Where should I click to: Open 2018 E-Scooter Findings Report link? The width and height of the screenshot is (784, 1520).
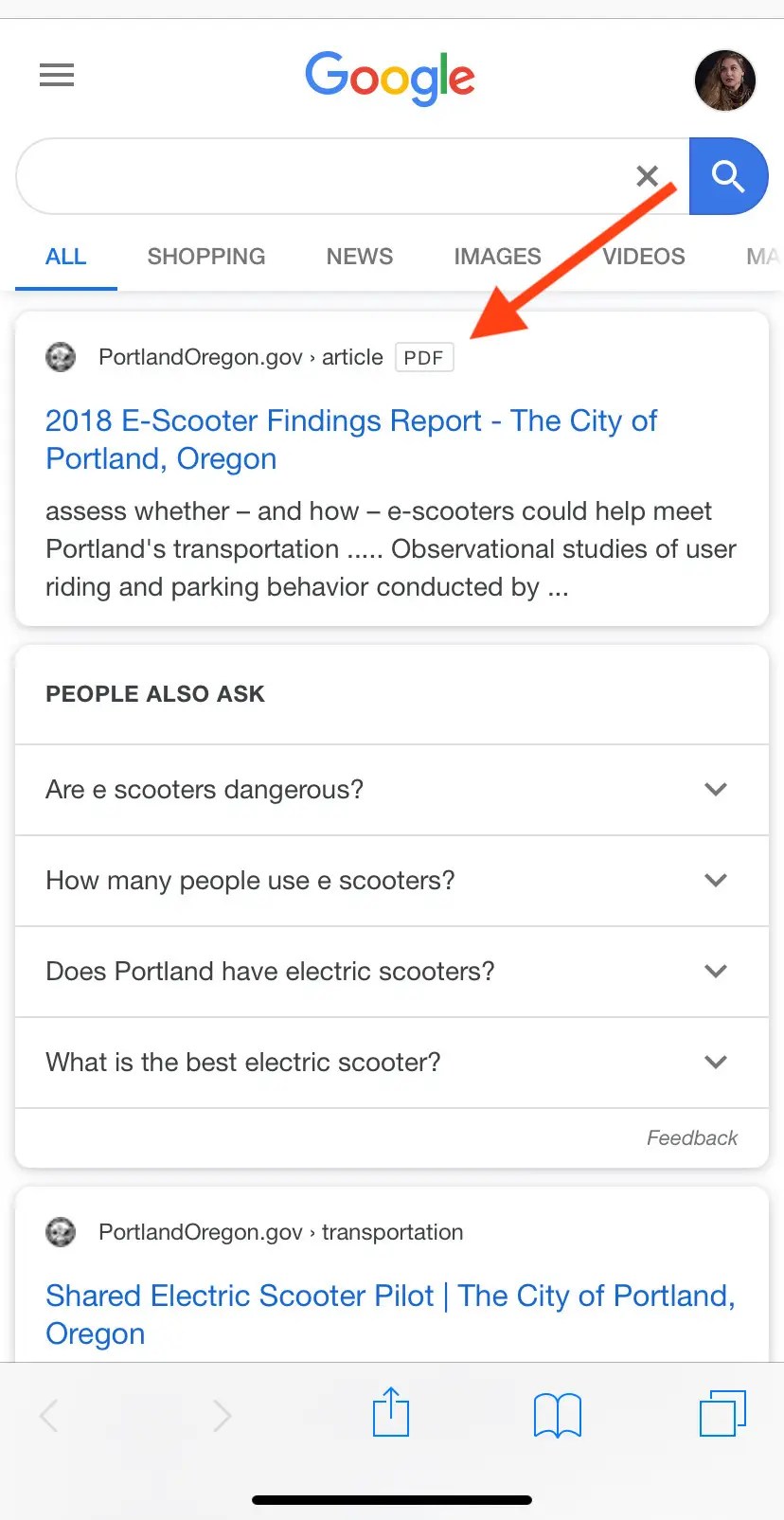[351, 439]
